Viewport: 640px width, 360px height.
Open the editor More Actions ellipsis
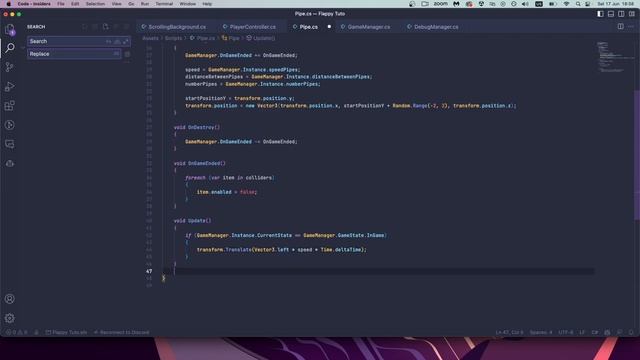631,27
